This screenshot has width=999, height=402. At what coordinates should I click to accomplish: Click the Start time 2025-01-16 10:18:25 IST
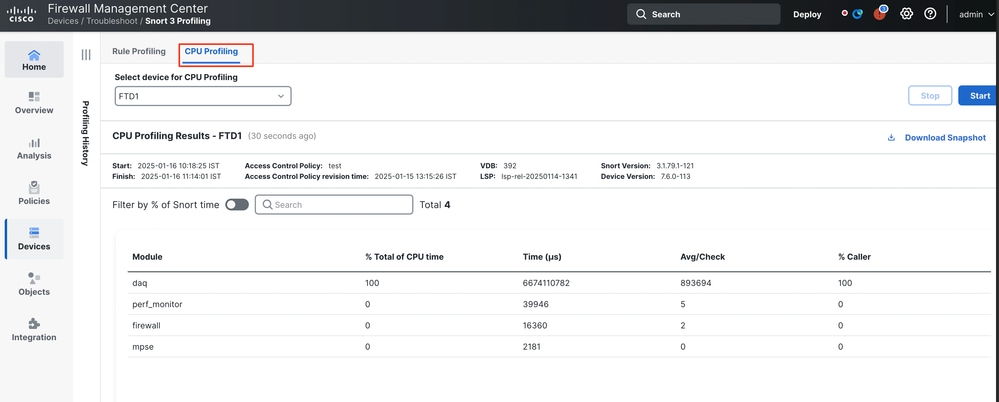[x=178, y=166]
